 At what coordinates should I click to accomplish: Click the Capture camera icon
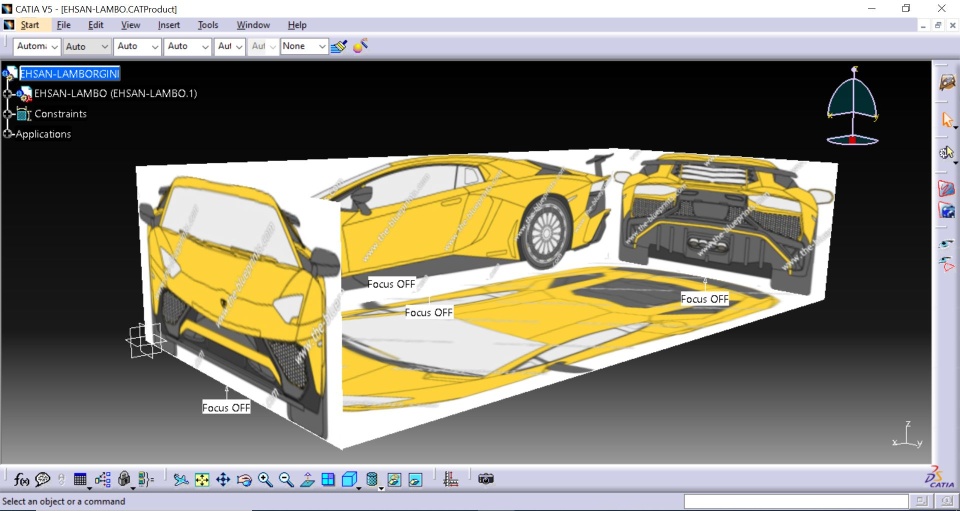[x=485, y=480]
